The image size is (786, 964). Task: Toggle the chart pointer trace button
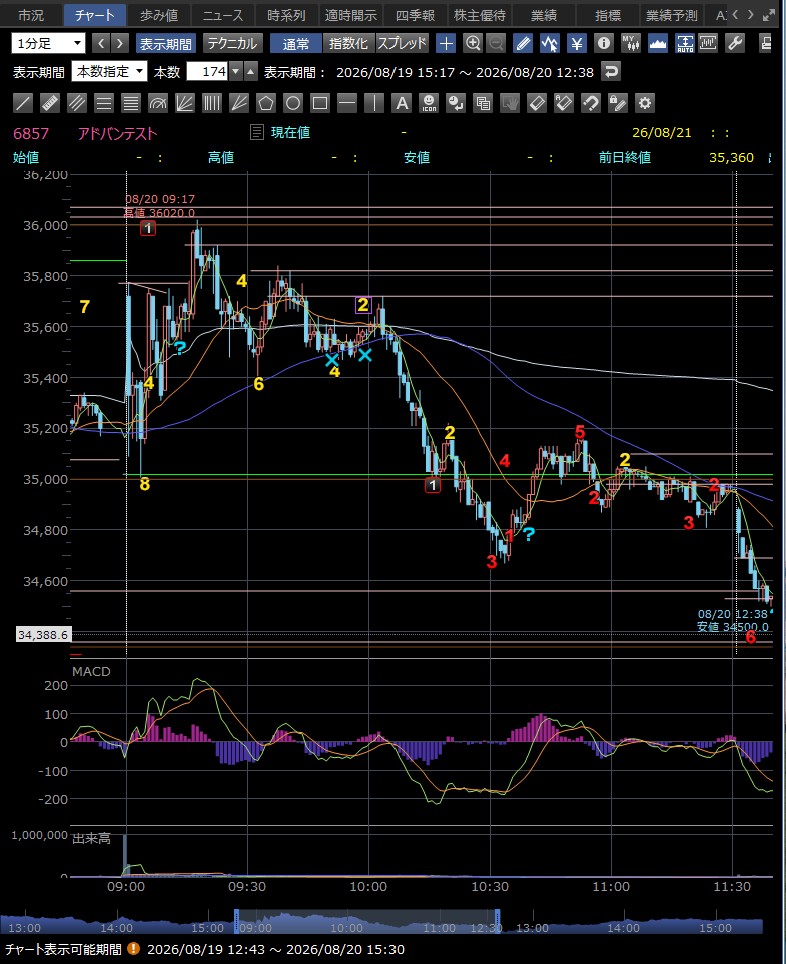[x=549, y=43]
